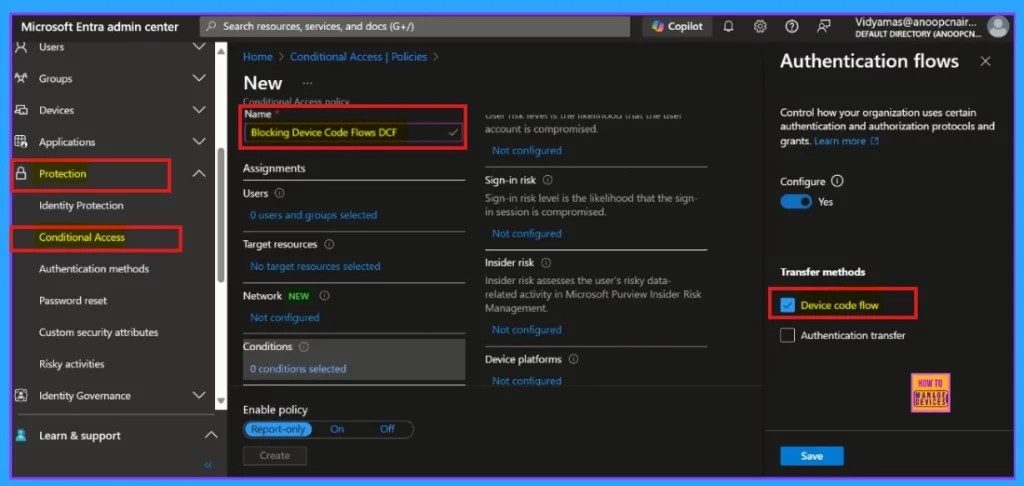Open 0 users and groups selected link
The image size is (1024, 486).
pyautogui.click(x=313, y=215)
